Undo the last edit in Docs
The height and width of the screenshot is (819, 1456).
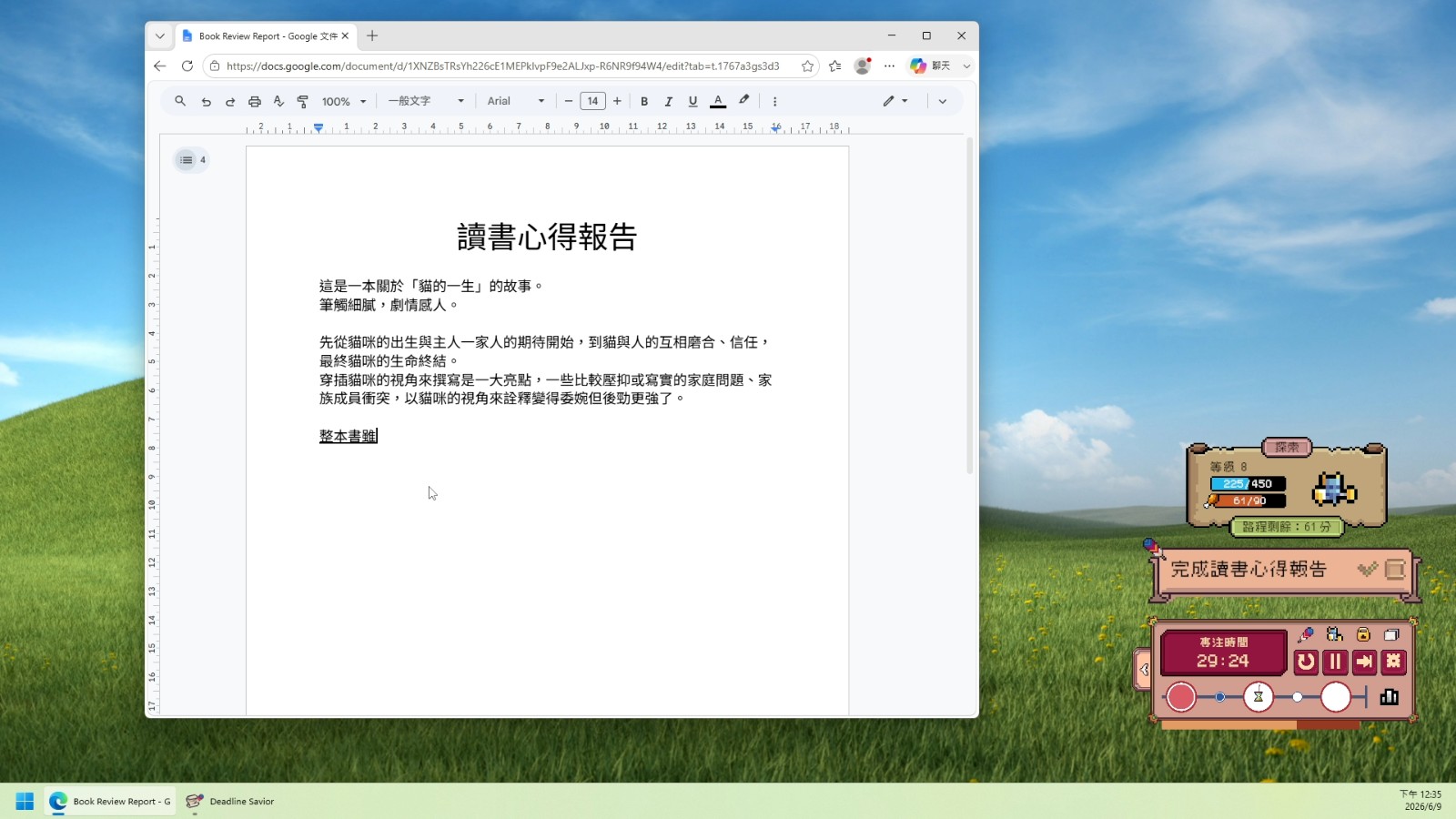pyautogui.click(x=207, y=101)
